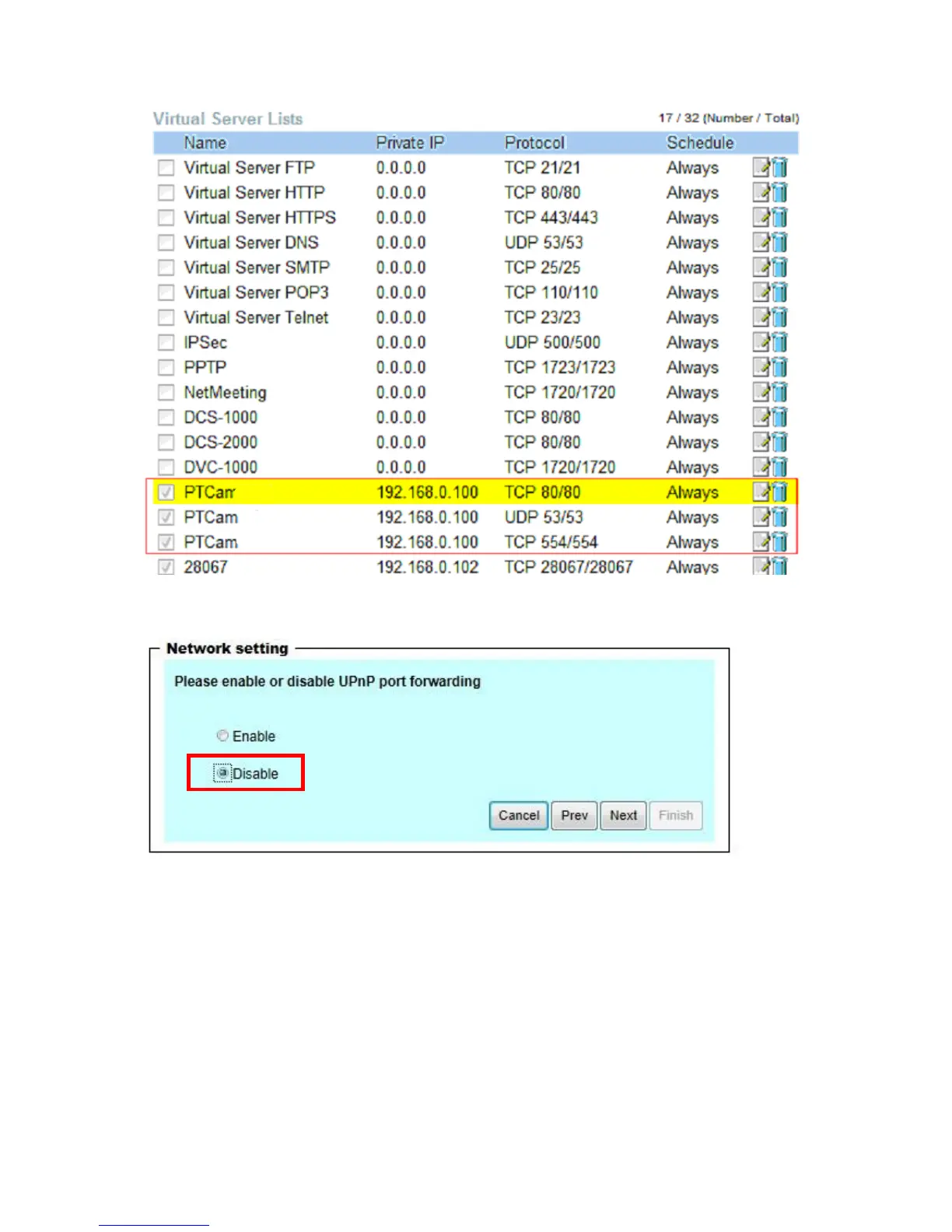
Task: Edit the Virtual Server FTP entry
Action: (x=761, y=167)
